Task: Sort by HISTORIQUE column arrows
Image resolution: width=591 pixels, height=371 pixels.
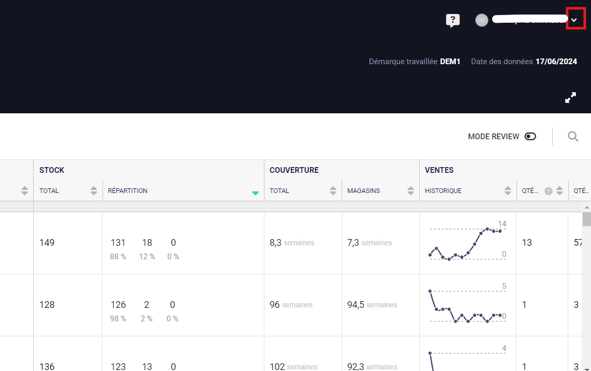Action: click(508, 191)
